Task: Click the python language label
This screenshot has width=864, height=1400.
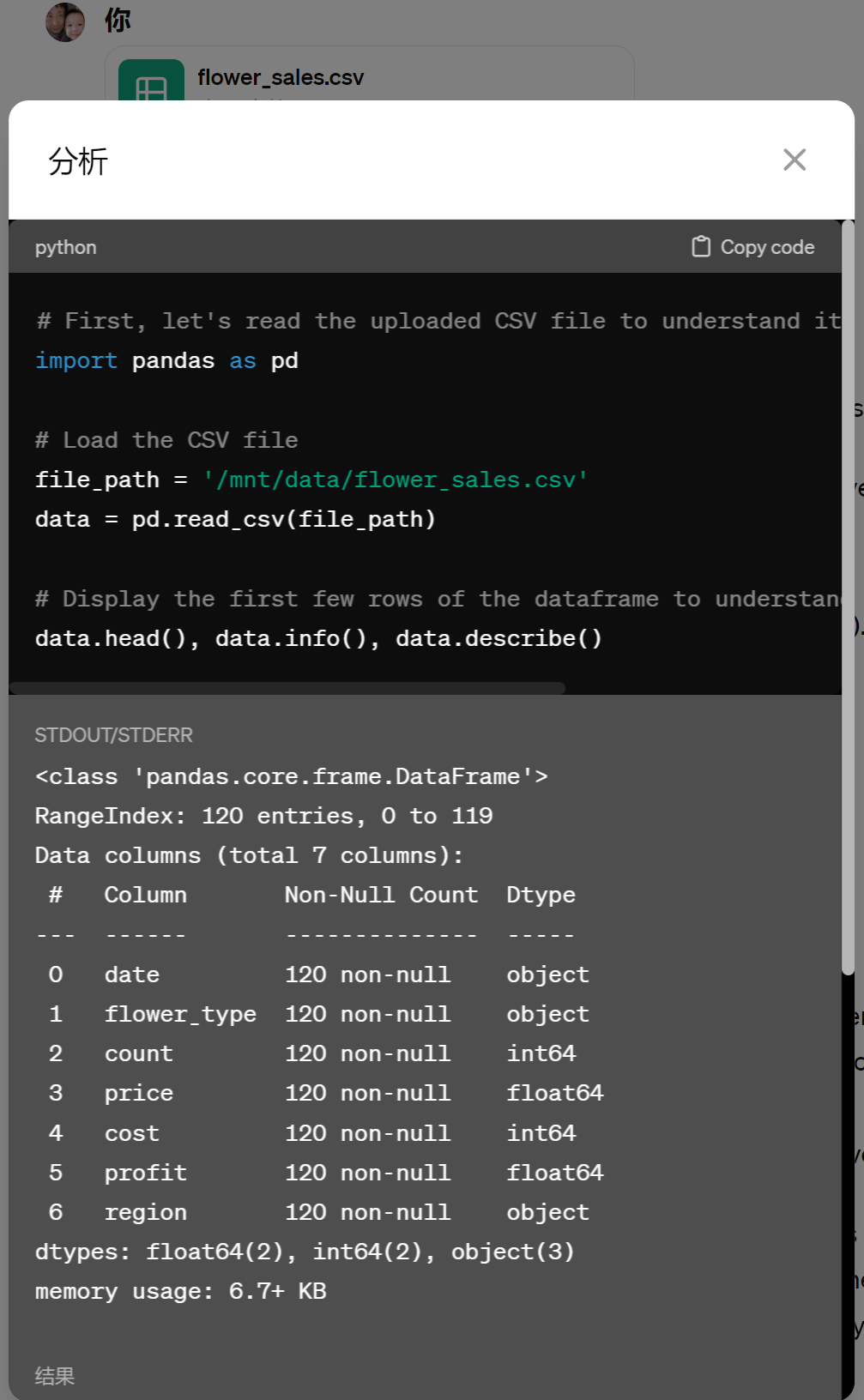Action: (x=66, y=247)
